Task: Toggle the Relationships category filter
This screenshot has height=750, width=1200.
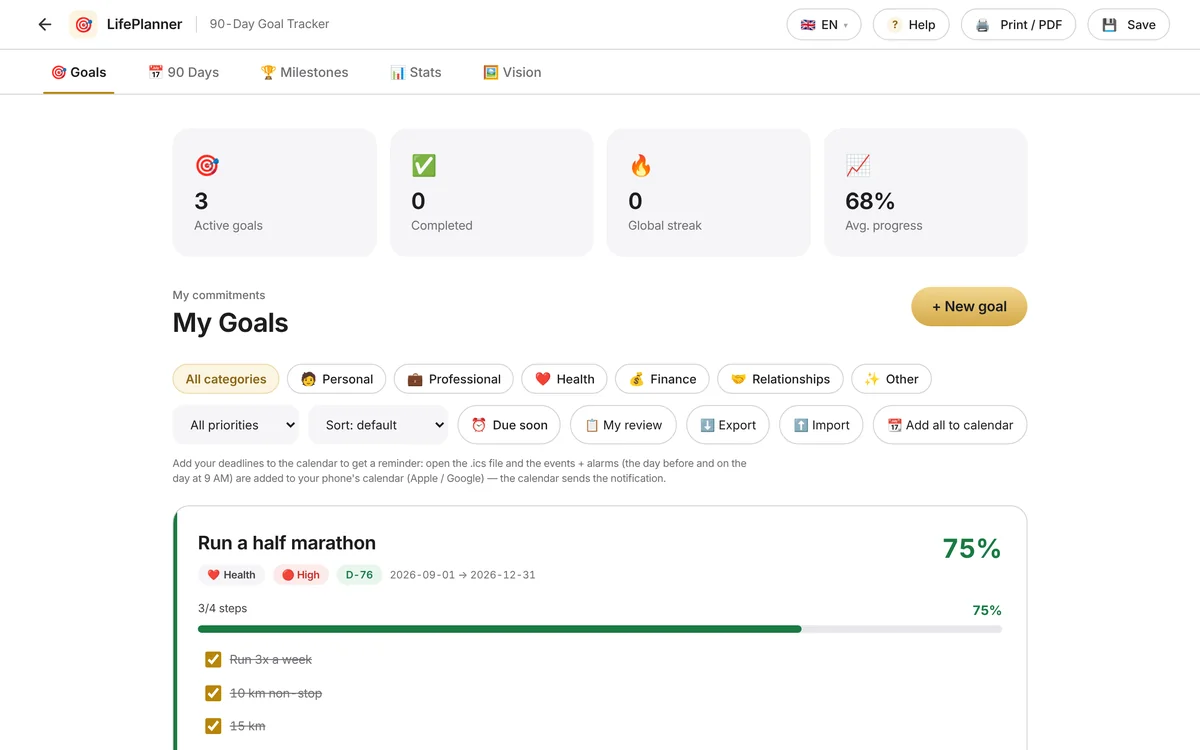Action: click(x=780, y=379)
